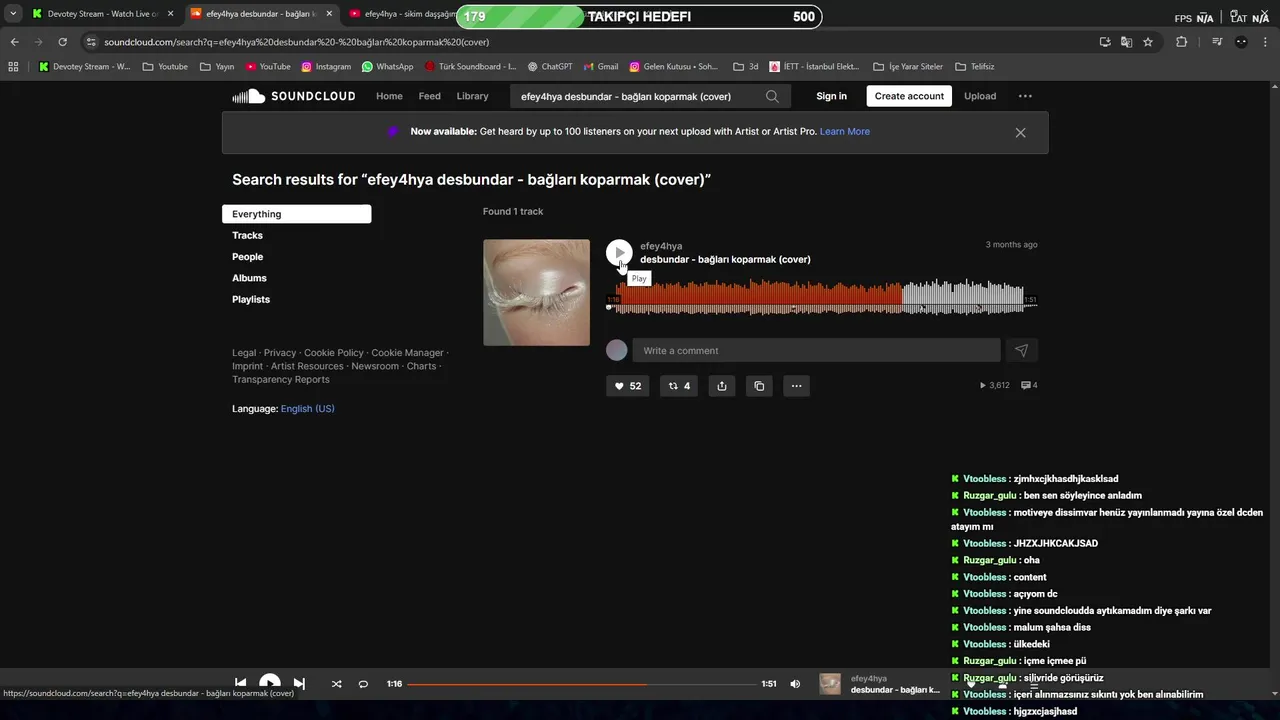This screenshot has width=1280, height=720.
Task: Open the efey4hya artist link
Action: (x=661, y=246)
